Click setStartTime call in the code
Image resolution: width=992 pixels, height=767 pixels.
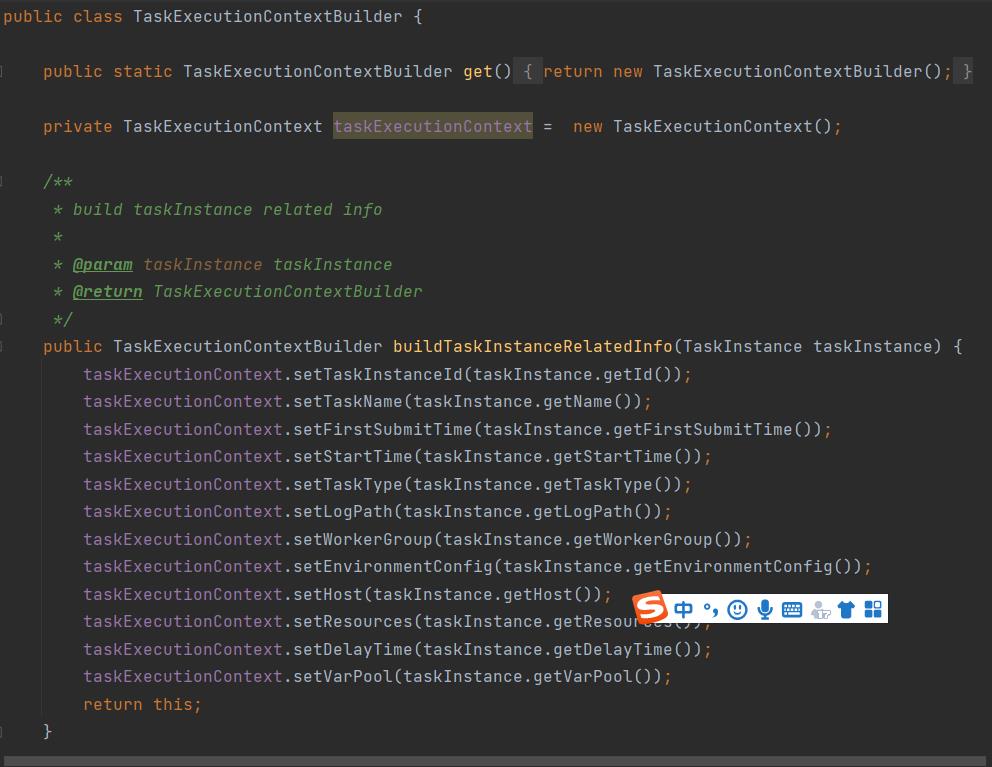coord(353,457)
